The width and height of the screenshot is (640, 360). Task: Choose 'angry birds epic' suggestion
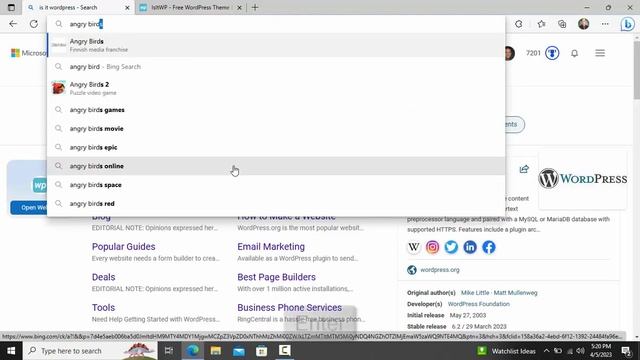tap(276, 147)
